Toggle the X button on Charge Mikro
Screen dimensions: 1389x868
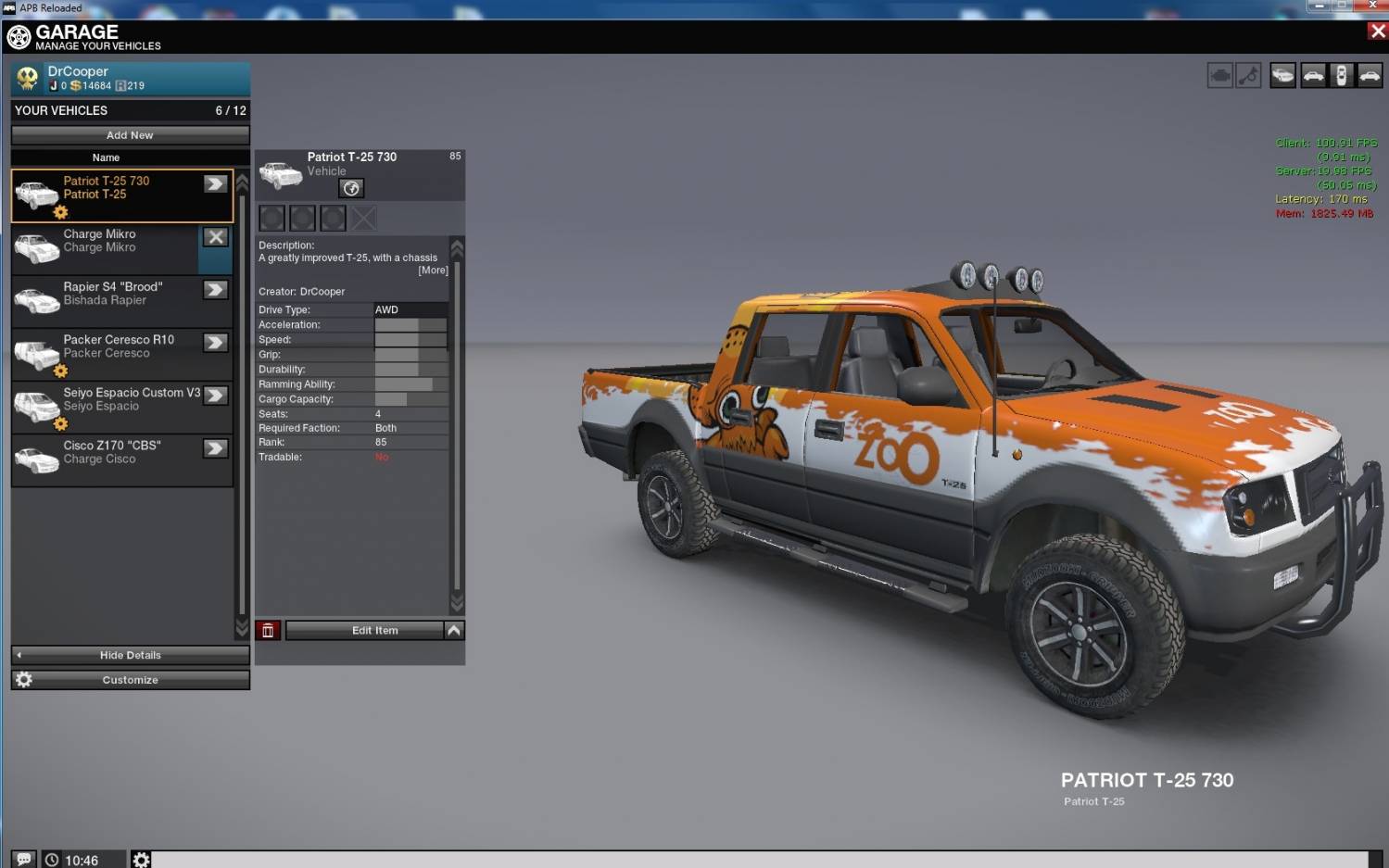(x=216, y=237)
